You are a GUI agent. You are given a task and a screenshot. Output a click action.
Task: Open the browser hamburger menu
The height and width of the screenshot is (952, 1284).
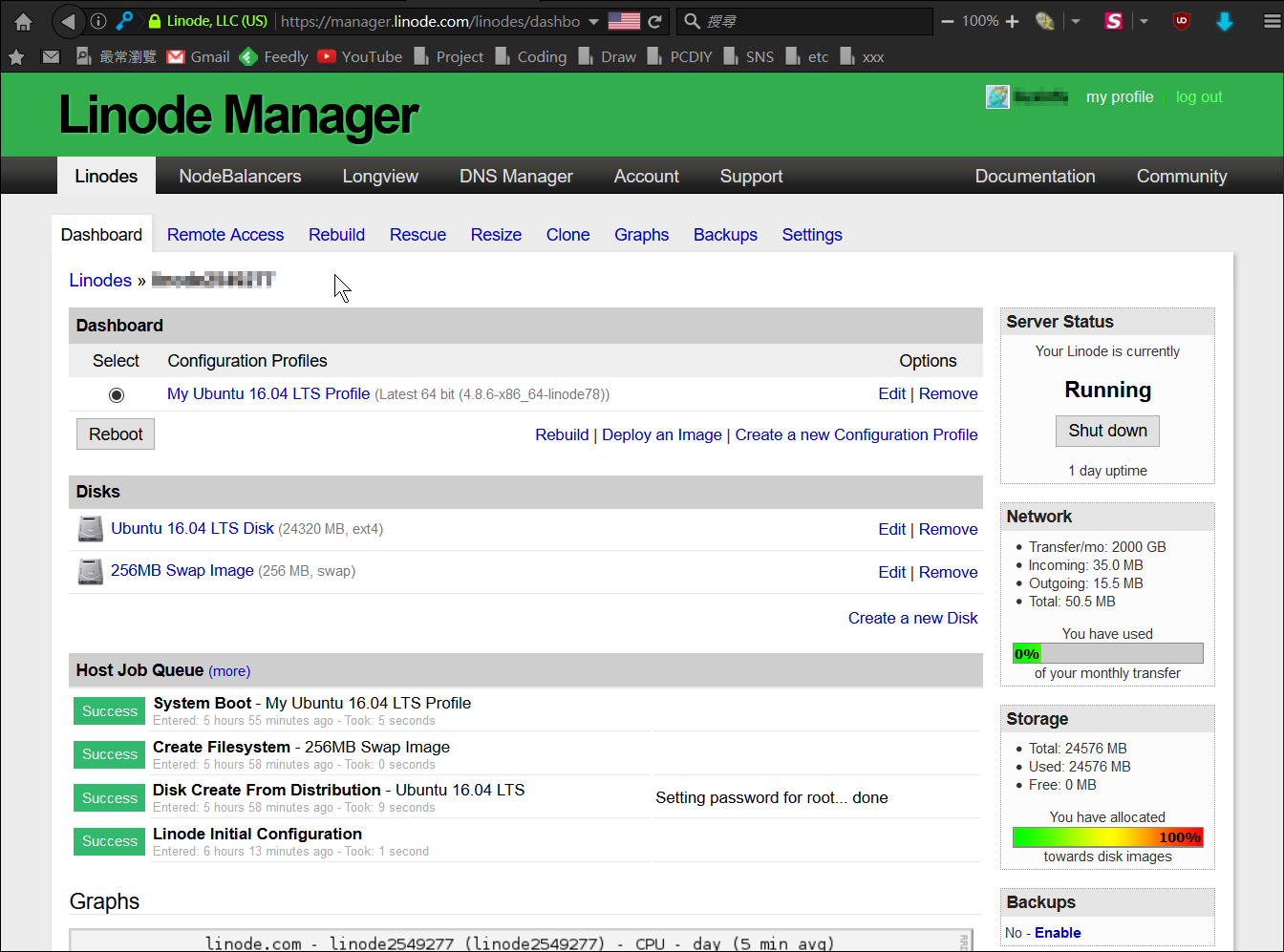[x=1272, y=21]
